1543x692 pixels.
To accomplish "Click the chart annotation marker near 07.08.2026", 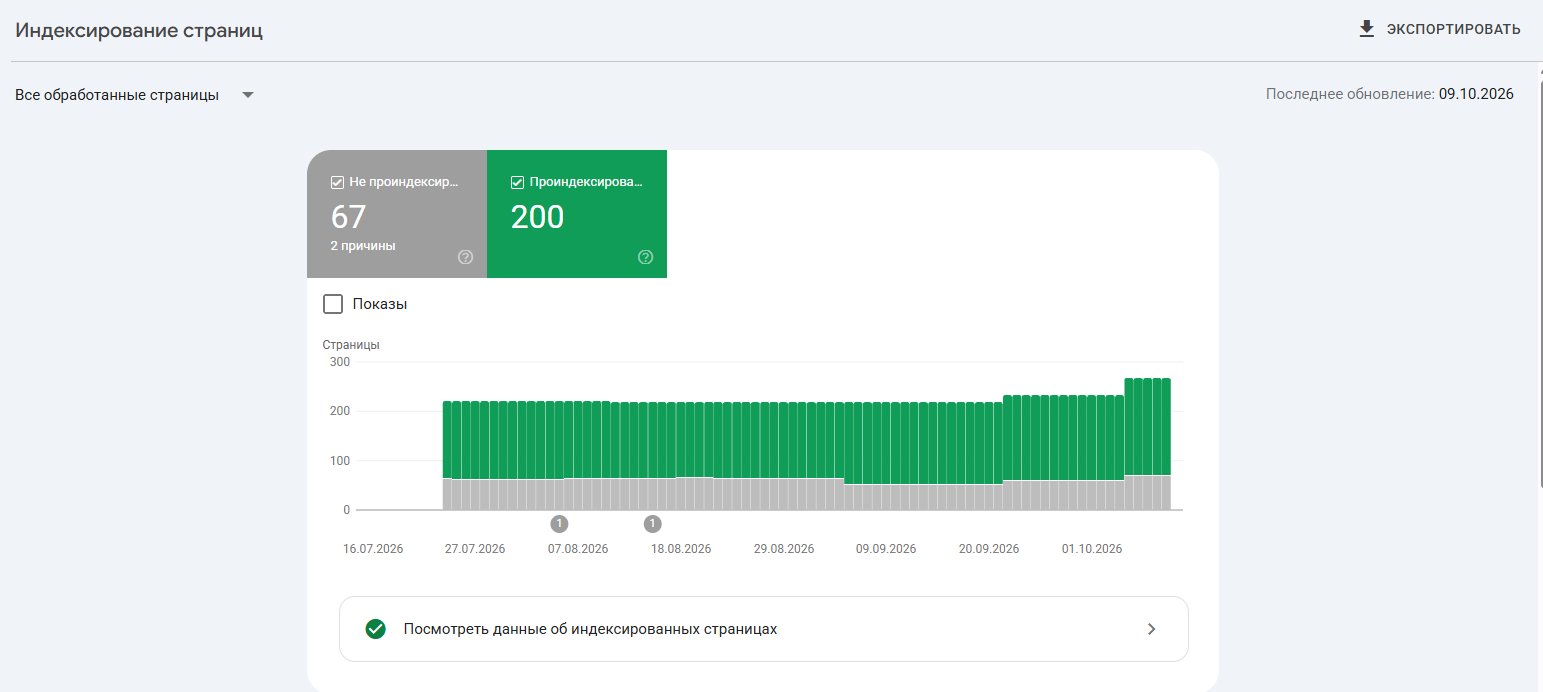I will coord(559,523).
